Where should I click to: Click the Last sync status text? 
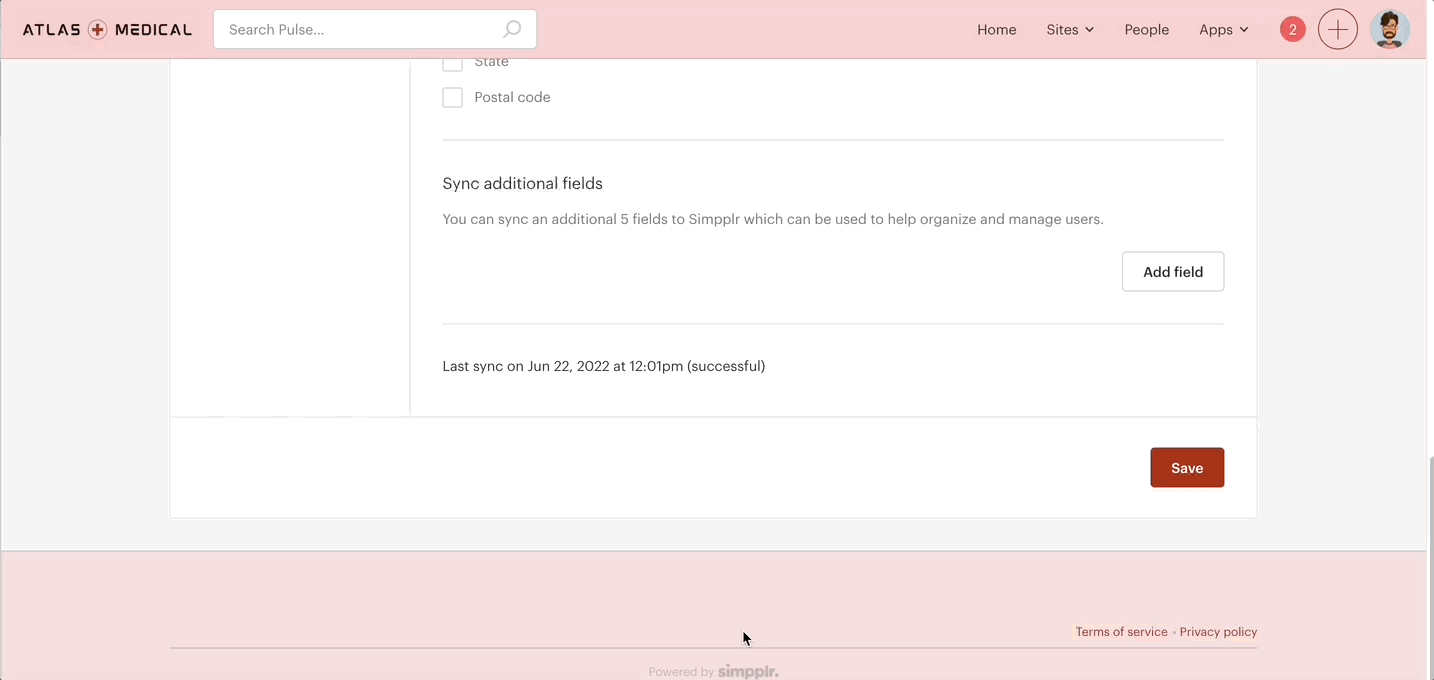pos(604,366)
